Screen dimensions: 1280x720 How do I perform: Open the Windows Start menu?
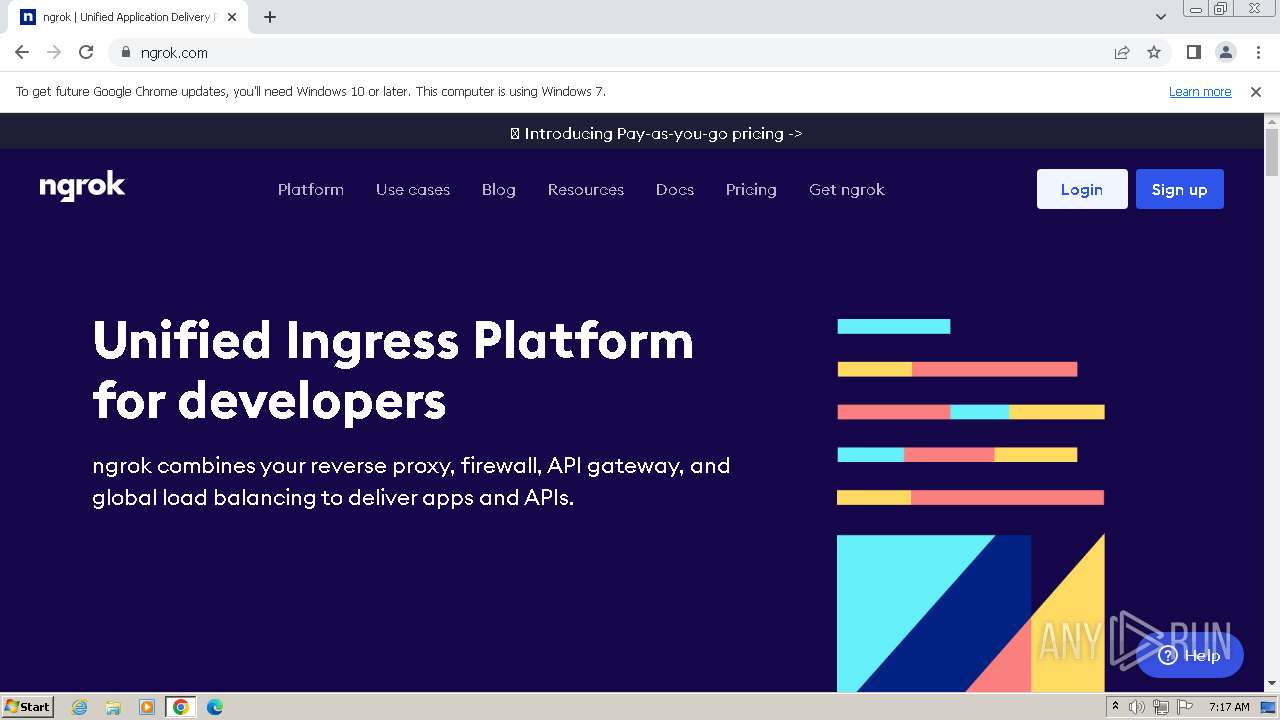point(27,706)
